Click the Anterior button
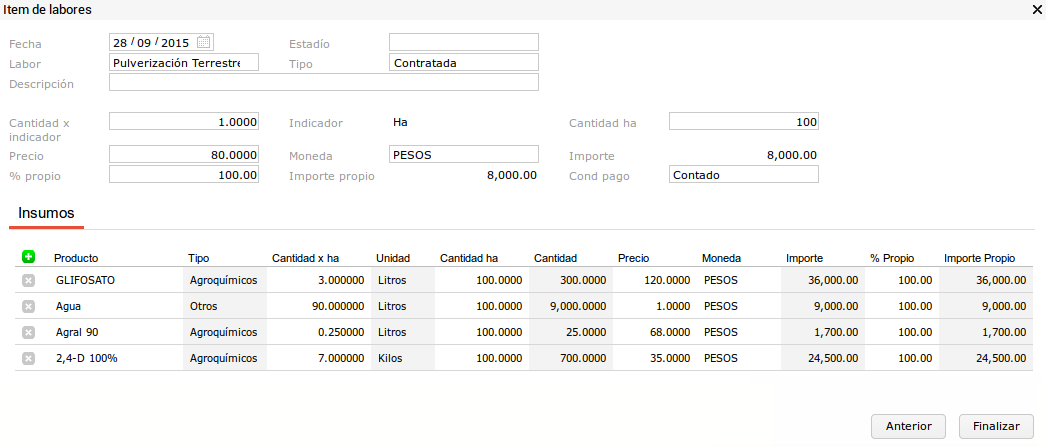Image resolution: width=1046 pixels, height=447 pixels. tap(908, 426)
